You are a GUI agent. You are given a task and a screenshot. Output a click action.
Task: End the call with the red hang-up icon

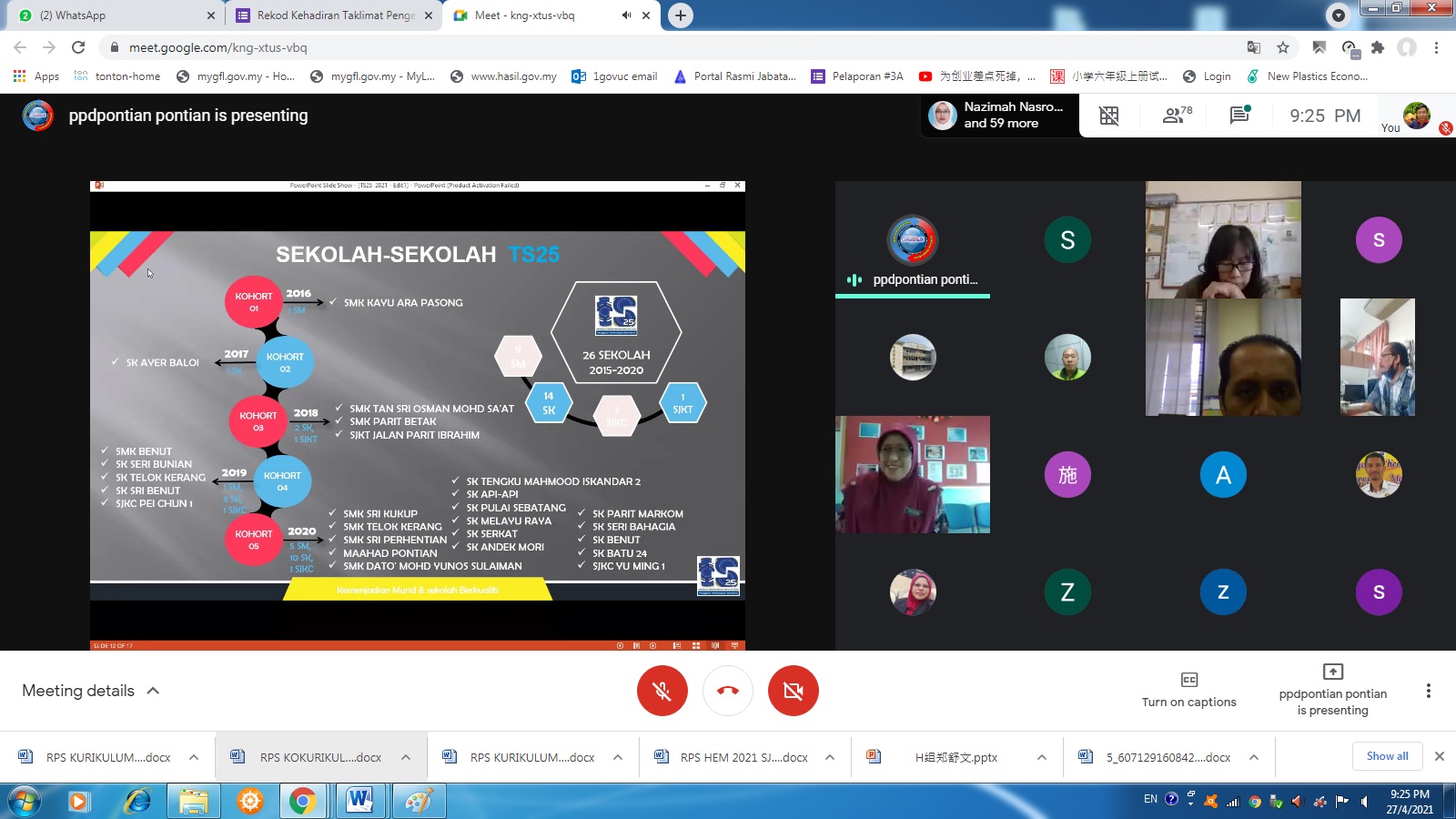[x=728, y=691]
